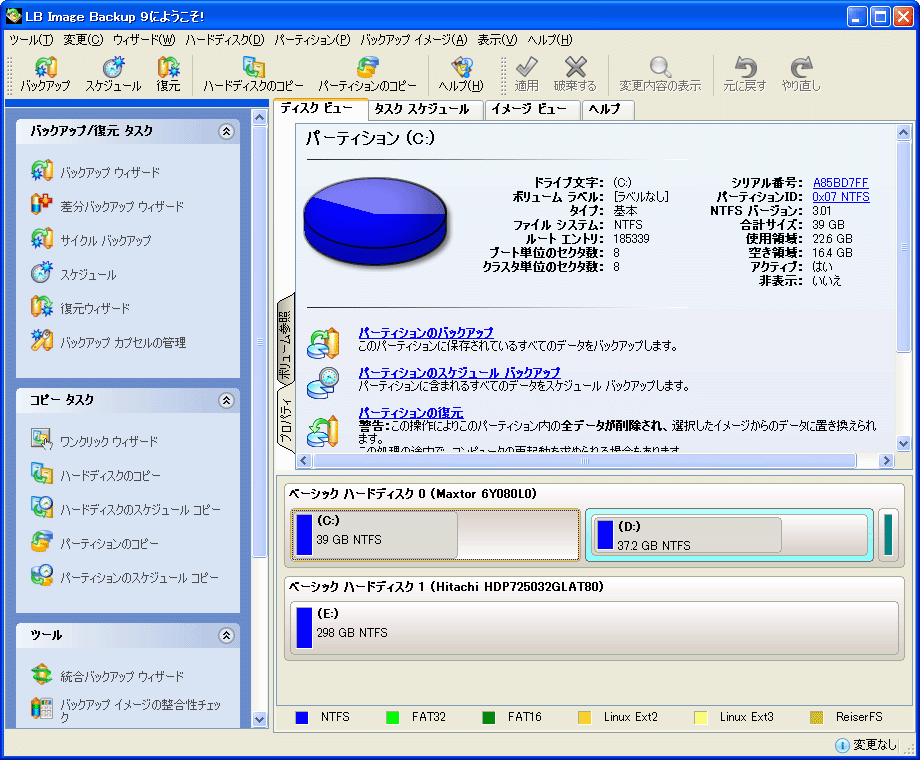Open the 表示(V) menu
The image size is (920, 760).
tap(497, 40)
